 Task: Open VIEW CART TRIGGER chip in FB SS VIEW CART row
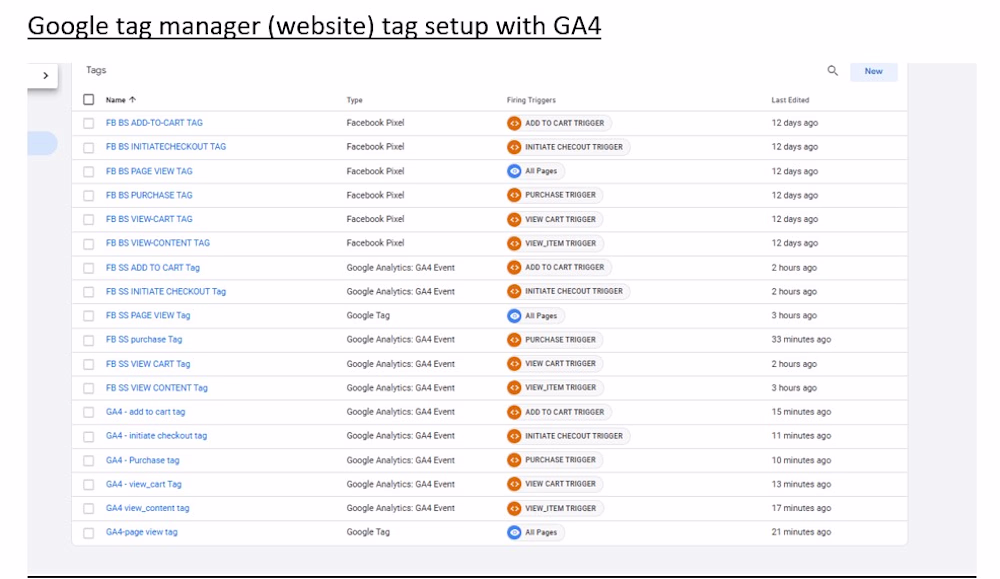point(554,363)
